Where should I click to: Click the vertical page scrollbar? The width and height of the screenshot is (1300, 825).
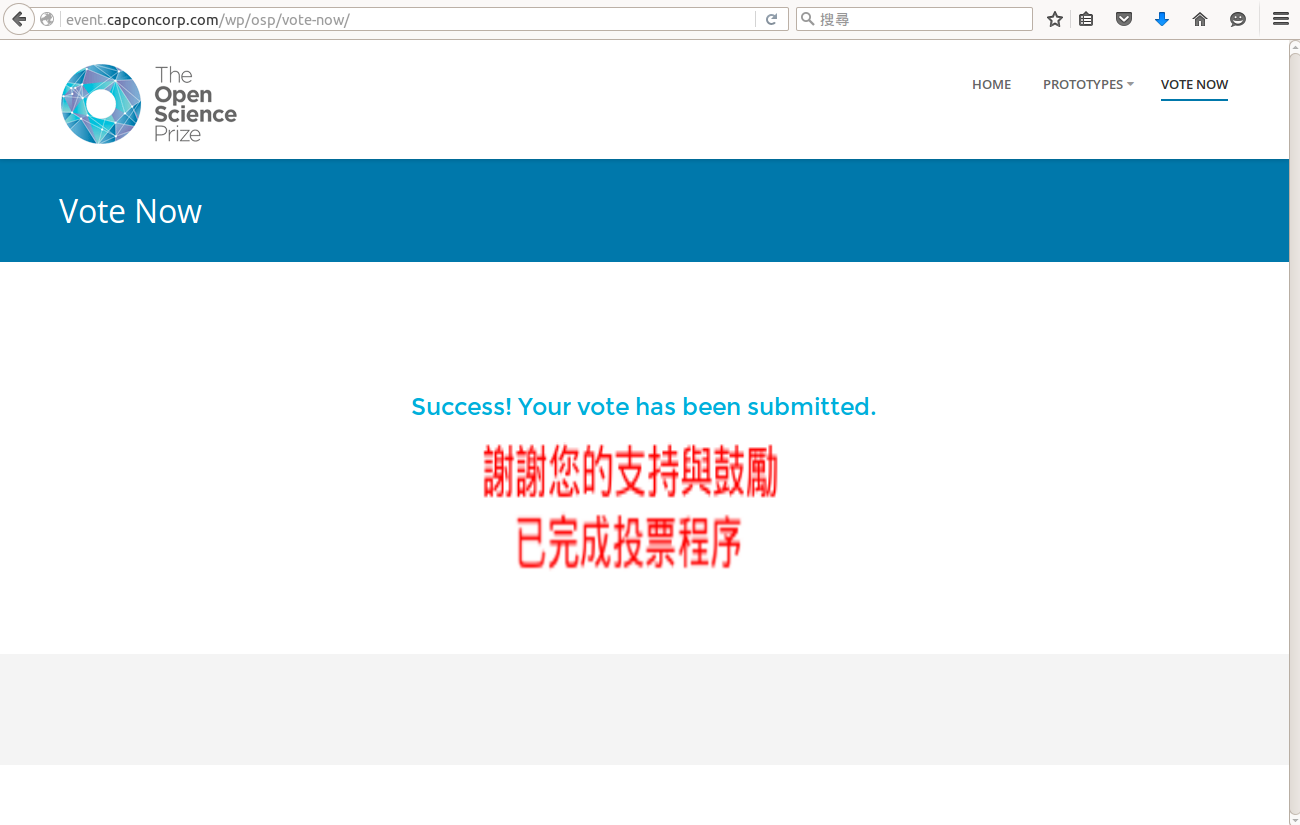[1294, 400]
